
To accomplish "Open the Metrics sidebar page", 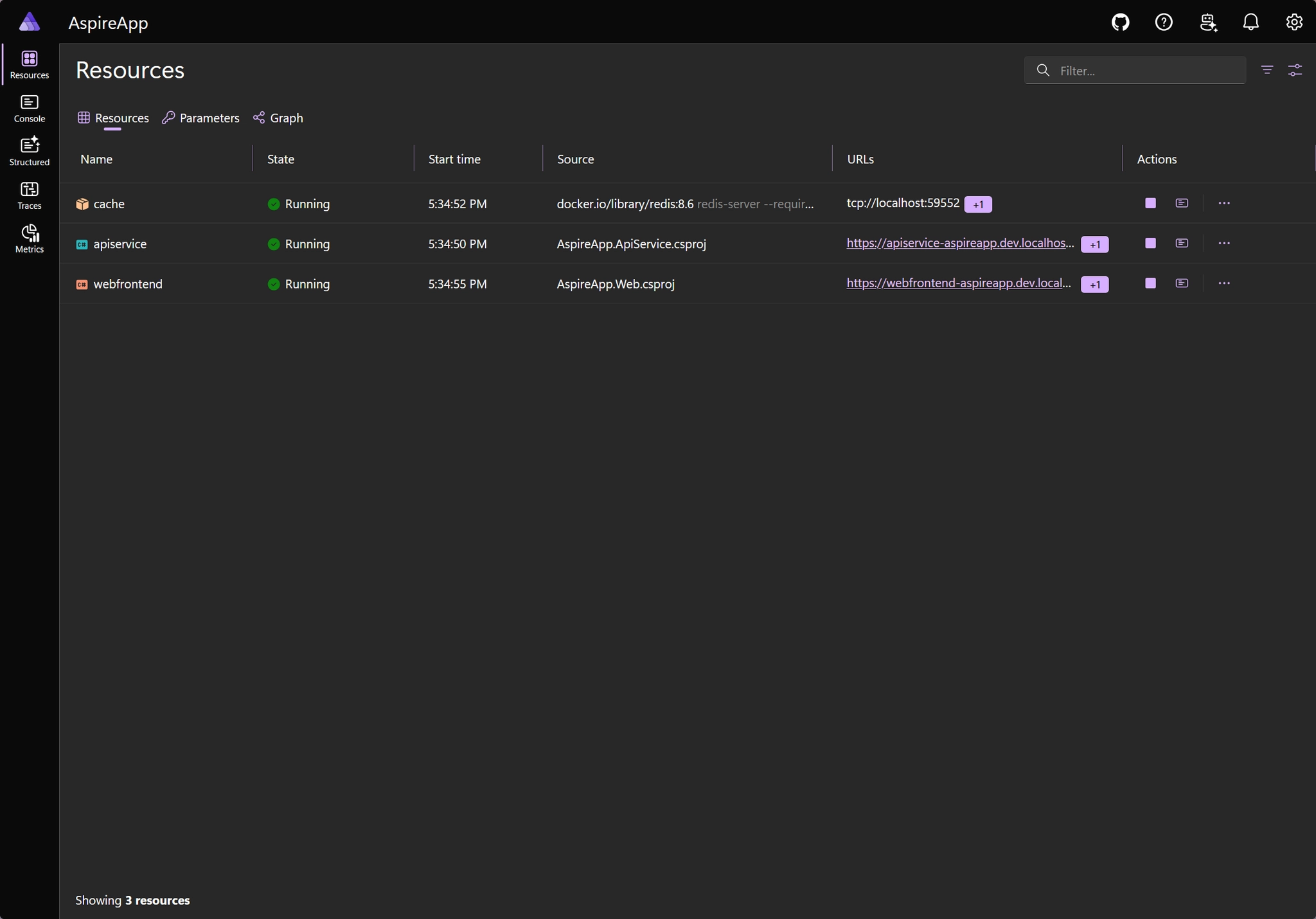I will (30, 239).
